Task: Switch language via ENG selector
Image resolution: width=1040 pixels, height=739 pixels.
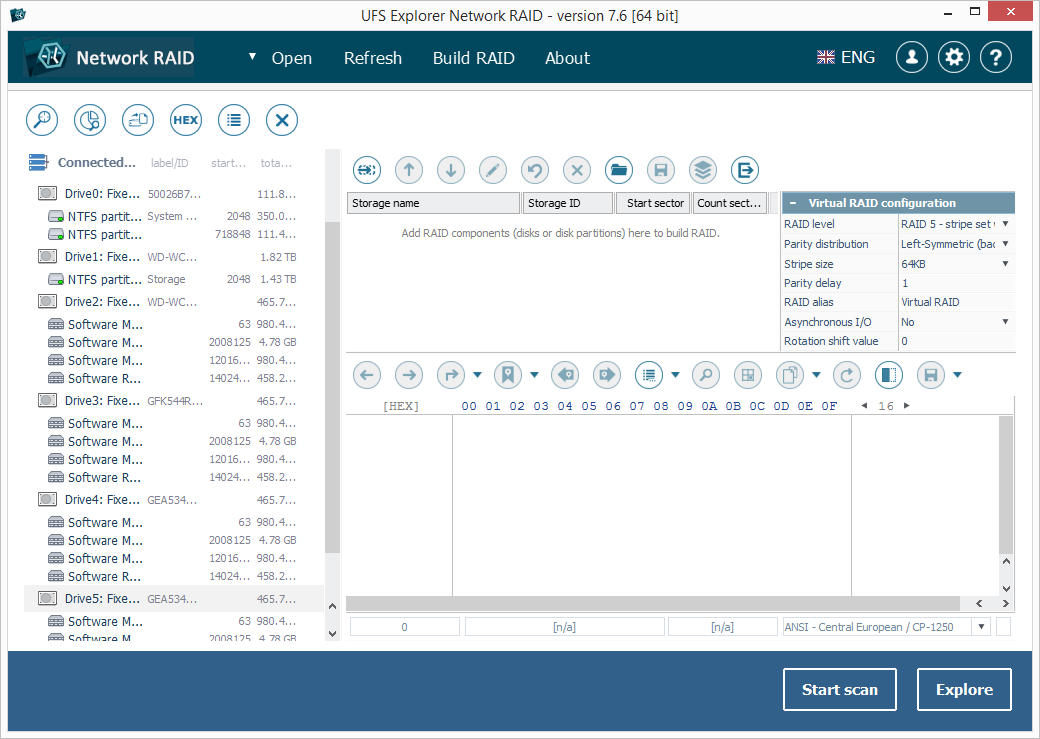Action: pyautogui.click(x=846, y=58)
